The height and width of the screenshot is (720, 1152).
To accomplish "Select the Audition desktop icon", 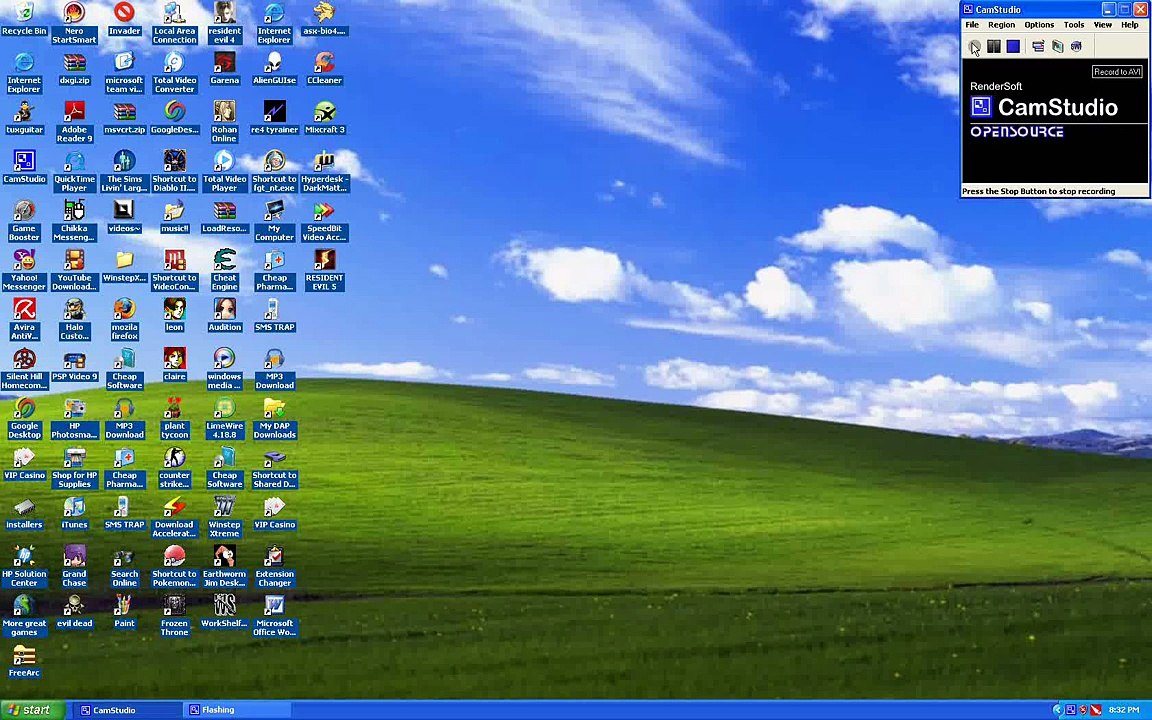I will 224,315.
